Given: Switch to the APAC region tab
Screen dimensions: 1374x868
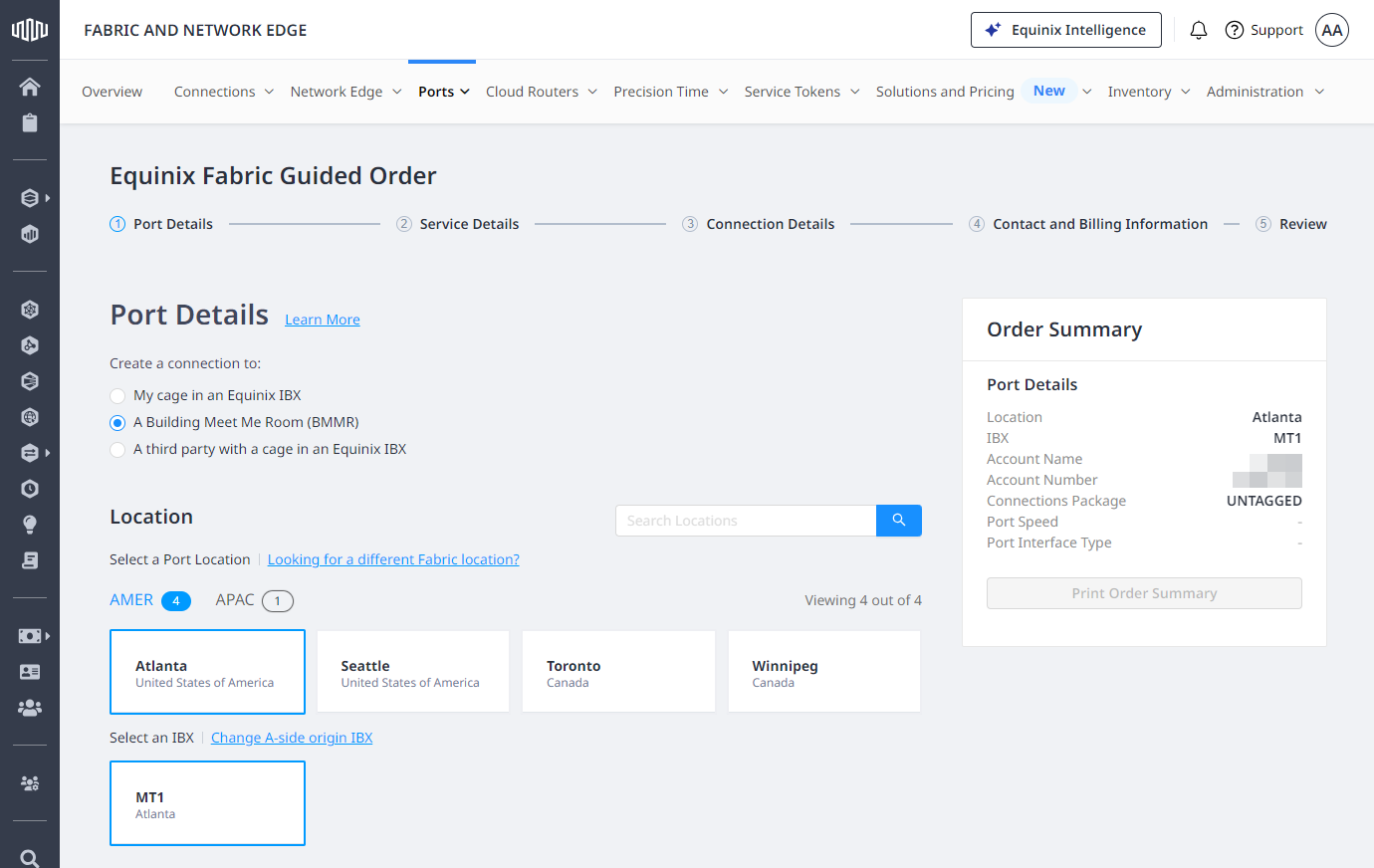Looking at the screenshot, I should (x=255, y=600).
